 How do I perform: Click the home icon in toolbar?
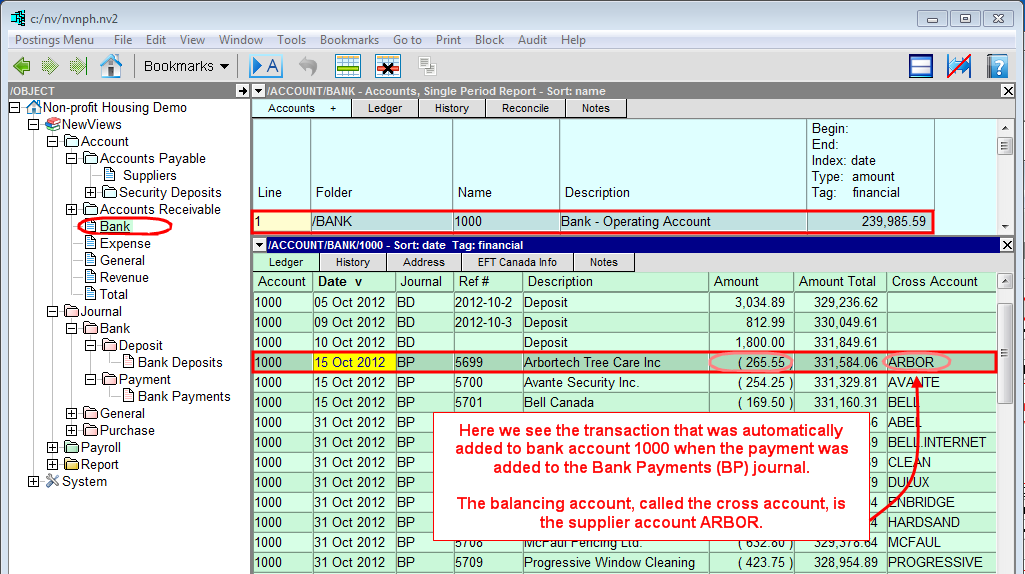[x=111, y=66]
